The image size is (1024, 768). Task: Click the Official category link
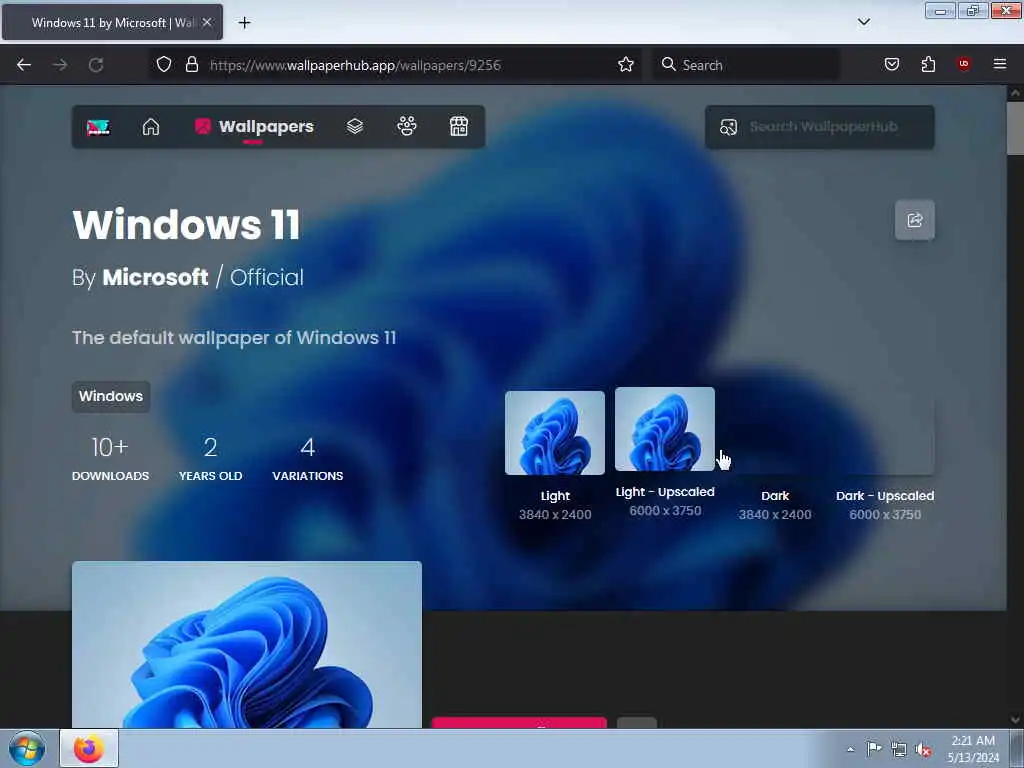[x=266, y=277]
